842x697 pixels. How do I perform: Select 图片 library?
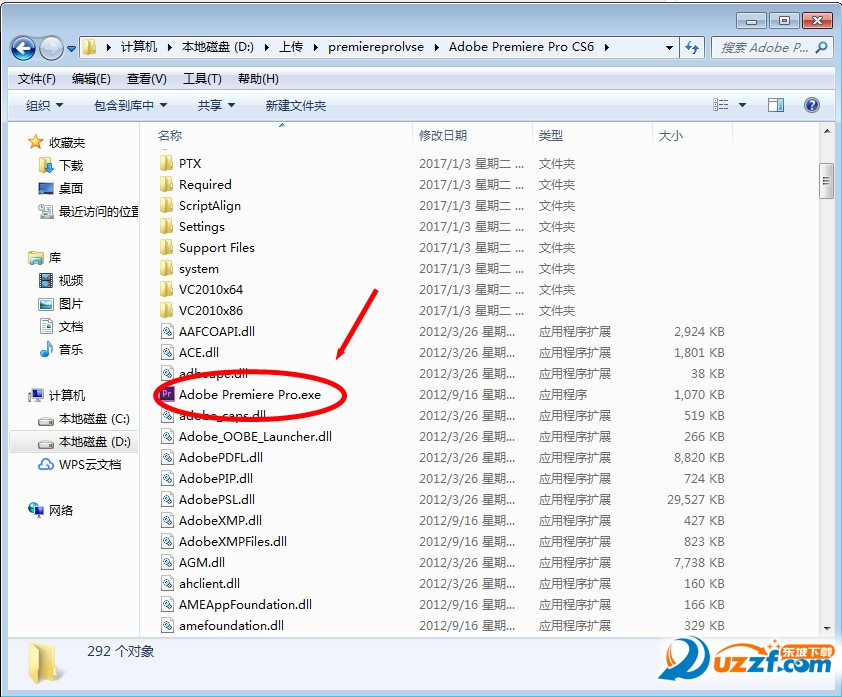tap(61, 304)
